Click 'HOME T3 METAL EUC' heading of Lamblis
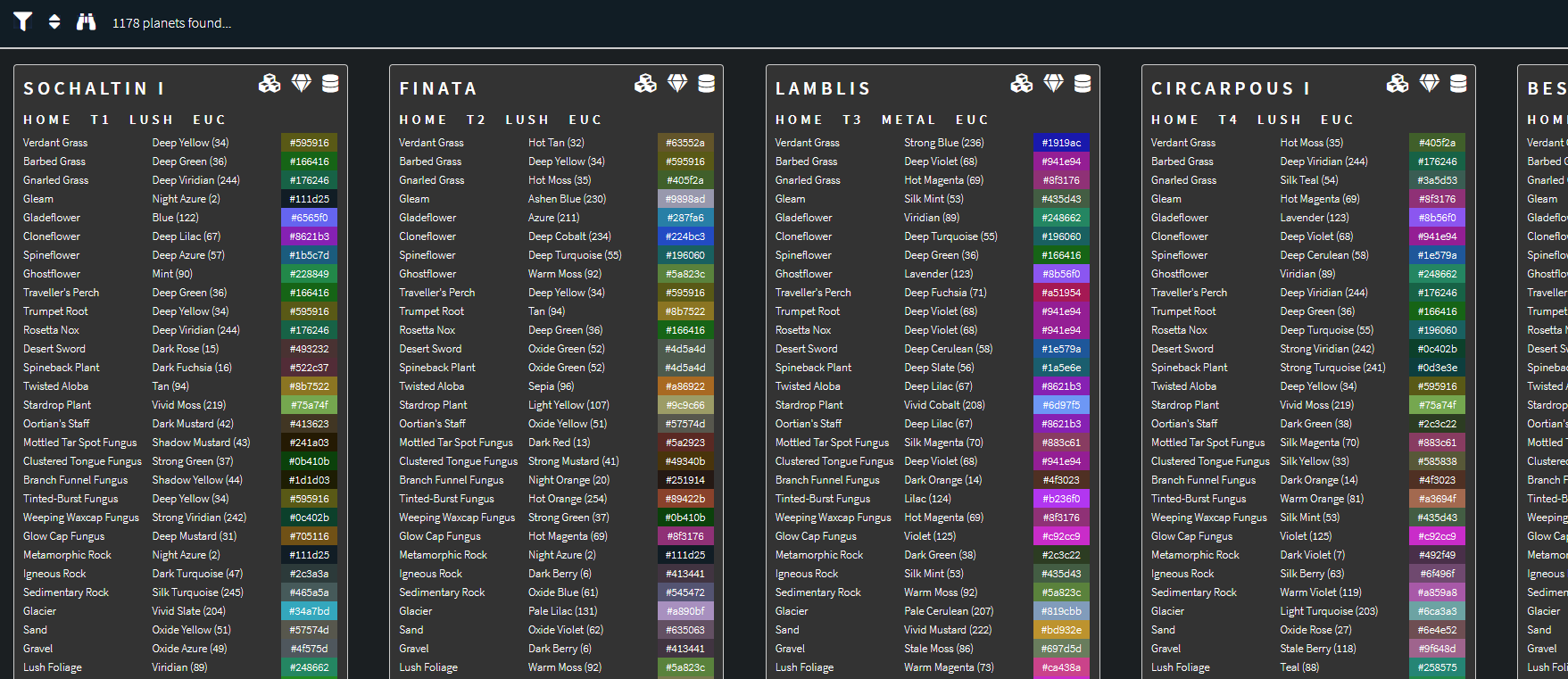This screenshot has height=679, width=1568. pos(882,120)
